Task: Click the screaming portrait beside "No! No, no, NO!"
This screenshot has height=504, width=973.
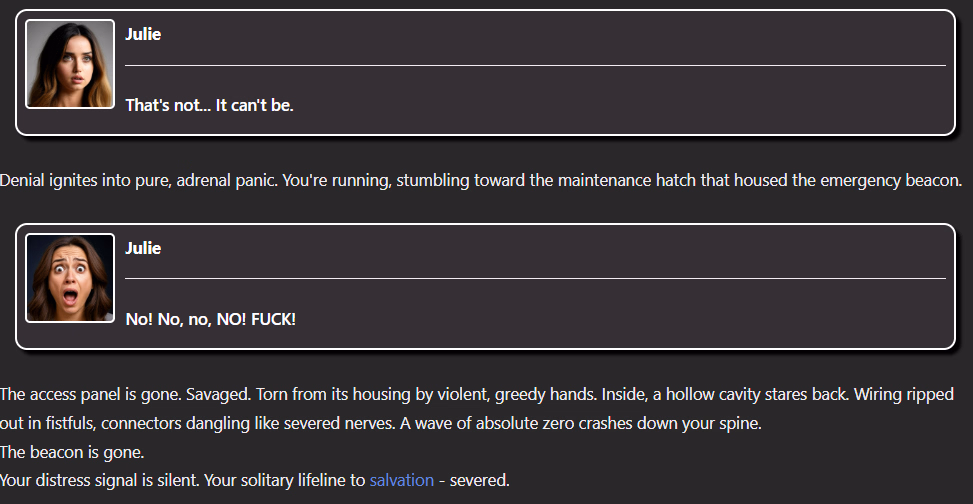Action: (x=70, y=278)
